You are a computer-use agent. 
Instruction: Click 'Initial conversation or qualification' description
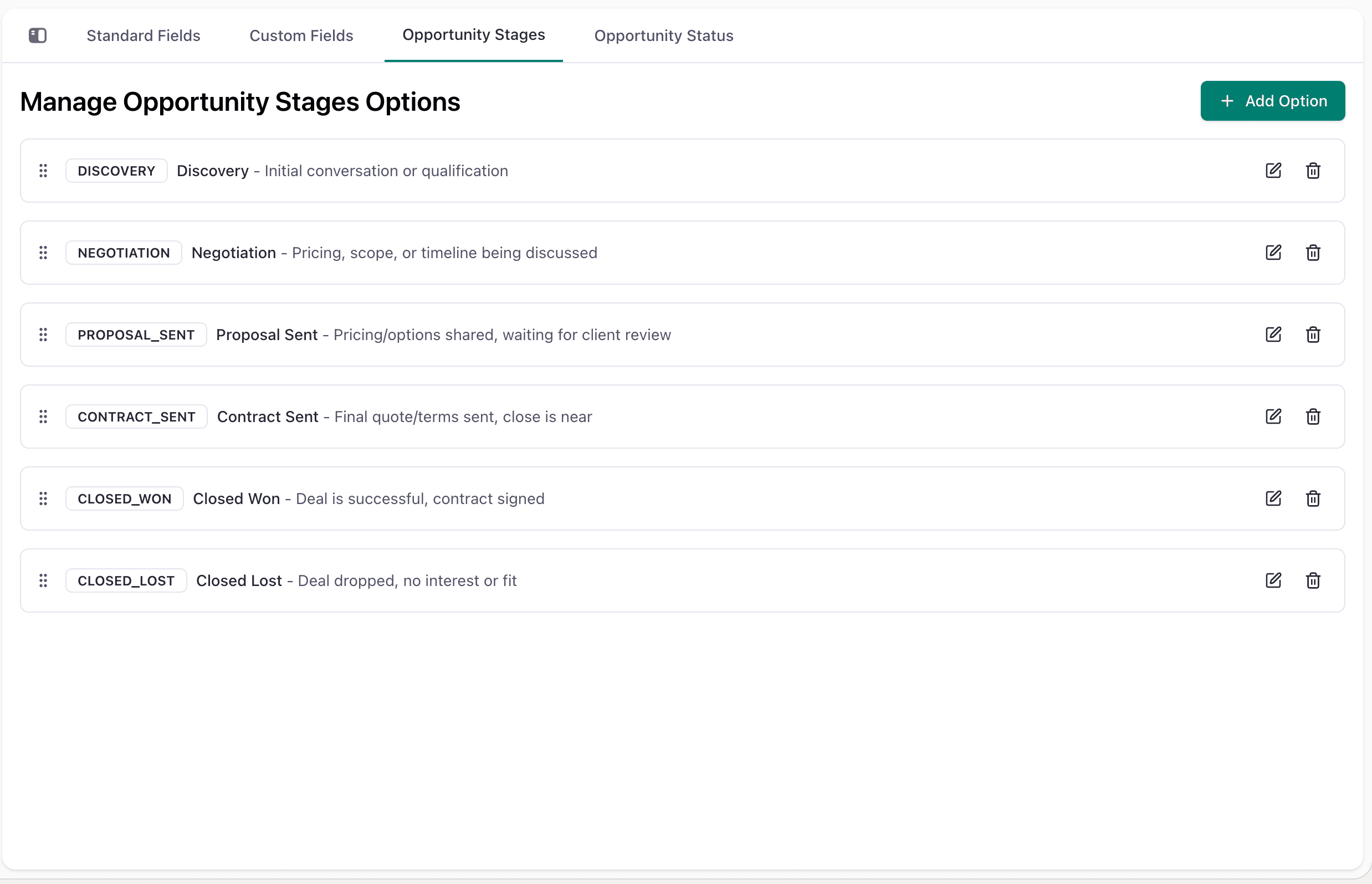pyautogui.click(x=387, y=171)
